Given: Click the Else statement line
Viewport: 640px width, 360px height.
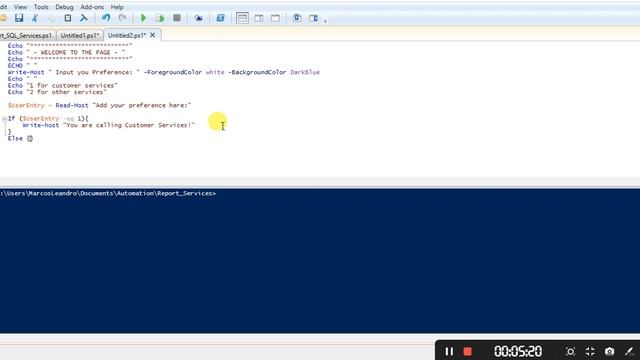Looking at the screenshot, I should [x=20, y=138].
